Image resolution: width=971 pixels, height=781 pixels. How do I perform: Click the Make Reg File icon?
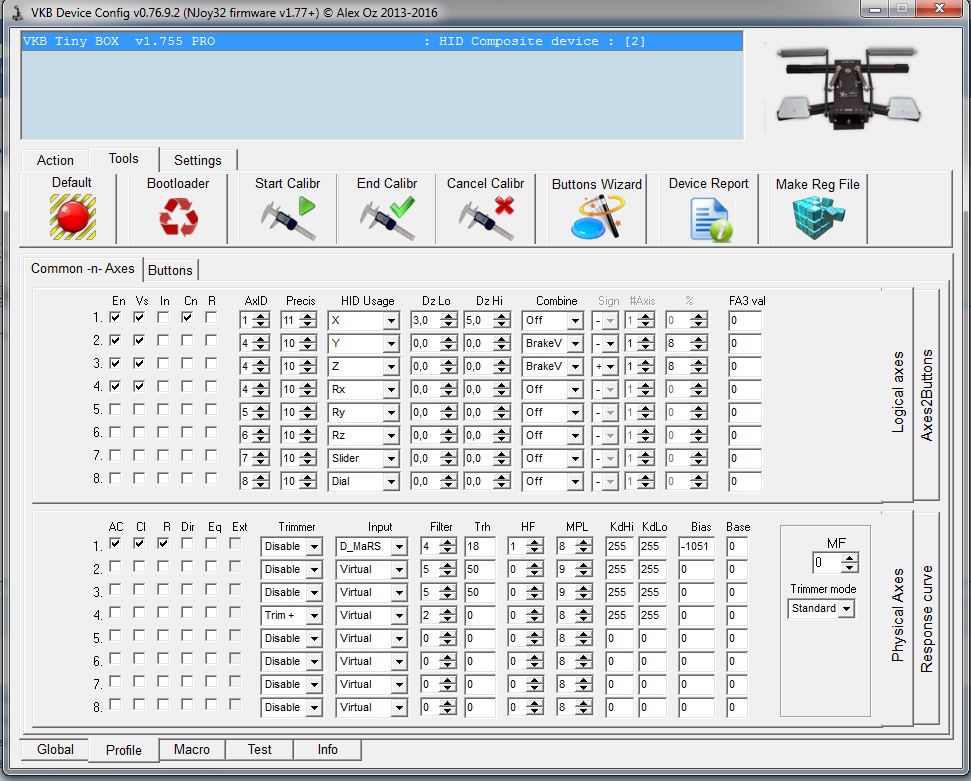817,217
